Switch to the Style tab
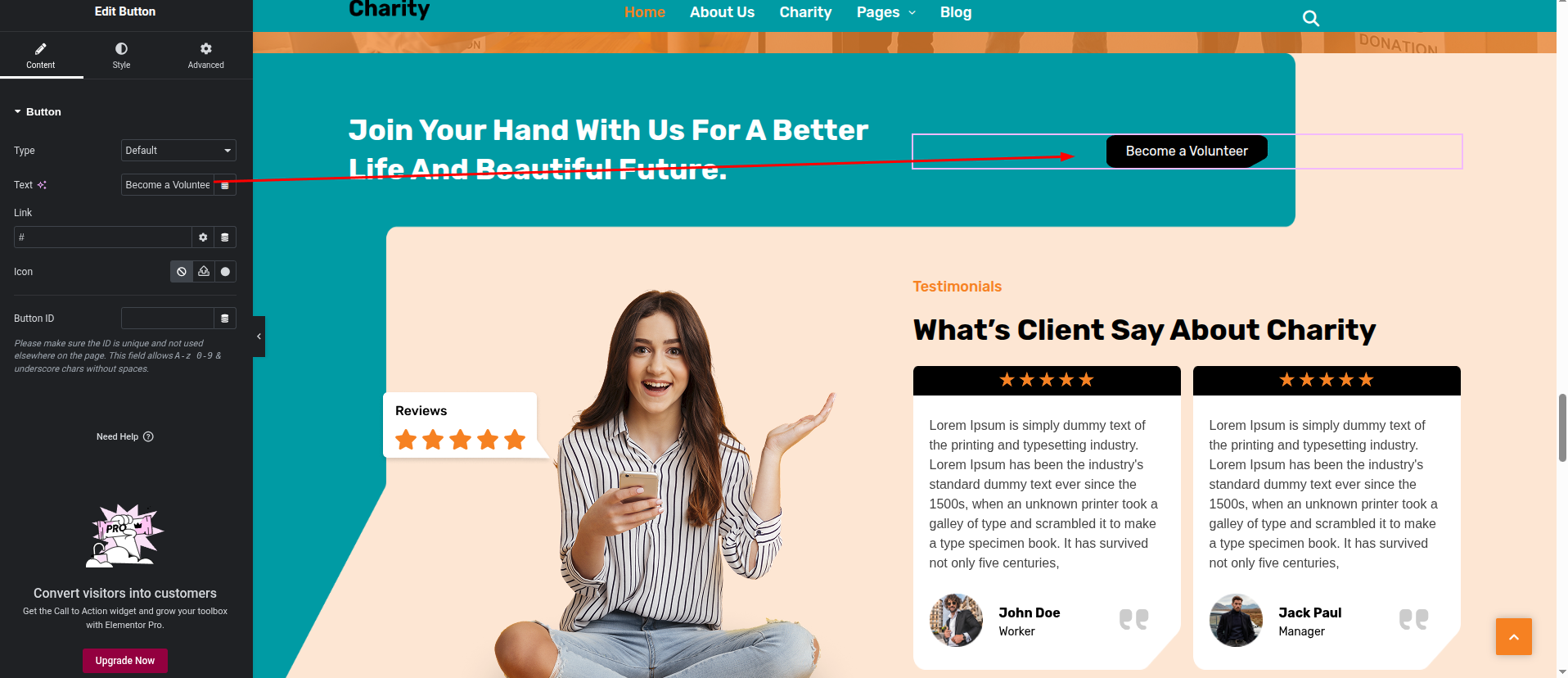This screenshot has width=1568, height=678. 121,56
